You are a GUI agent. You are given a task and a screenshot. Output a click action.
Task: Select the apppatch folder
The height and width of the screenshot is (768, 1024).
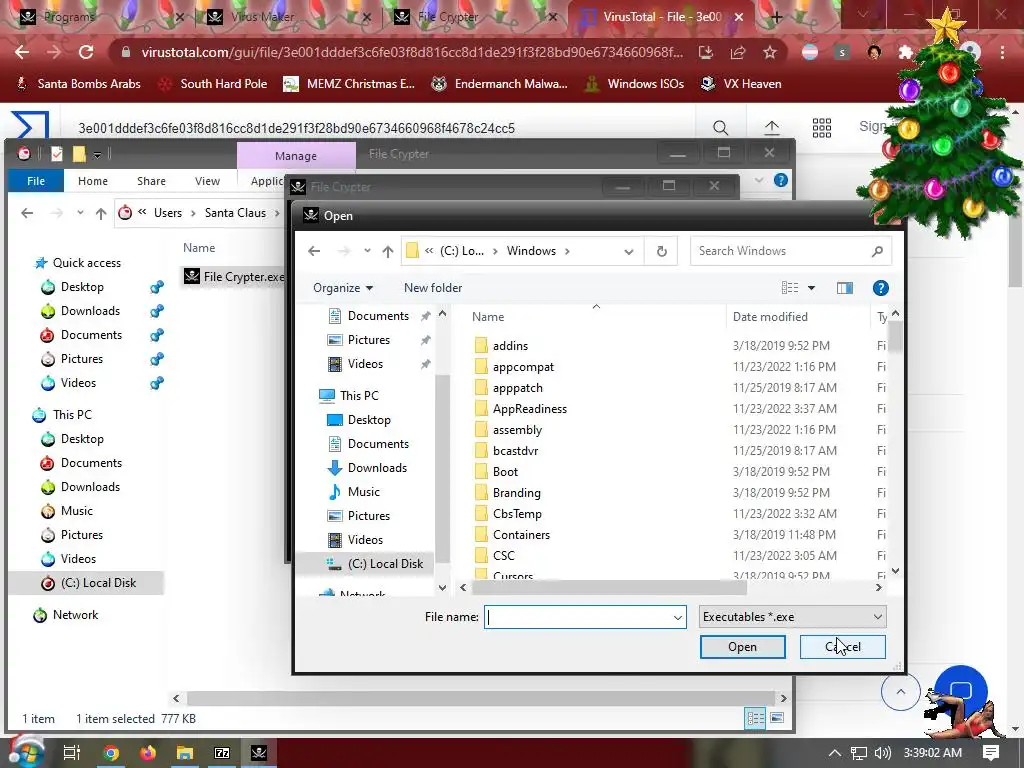pyautogui.click(x=517, y=388)
